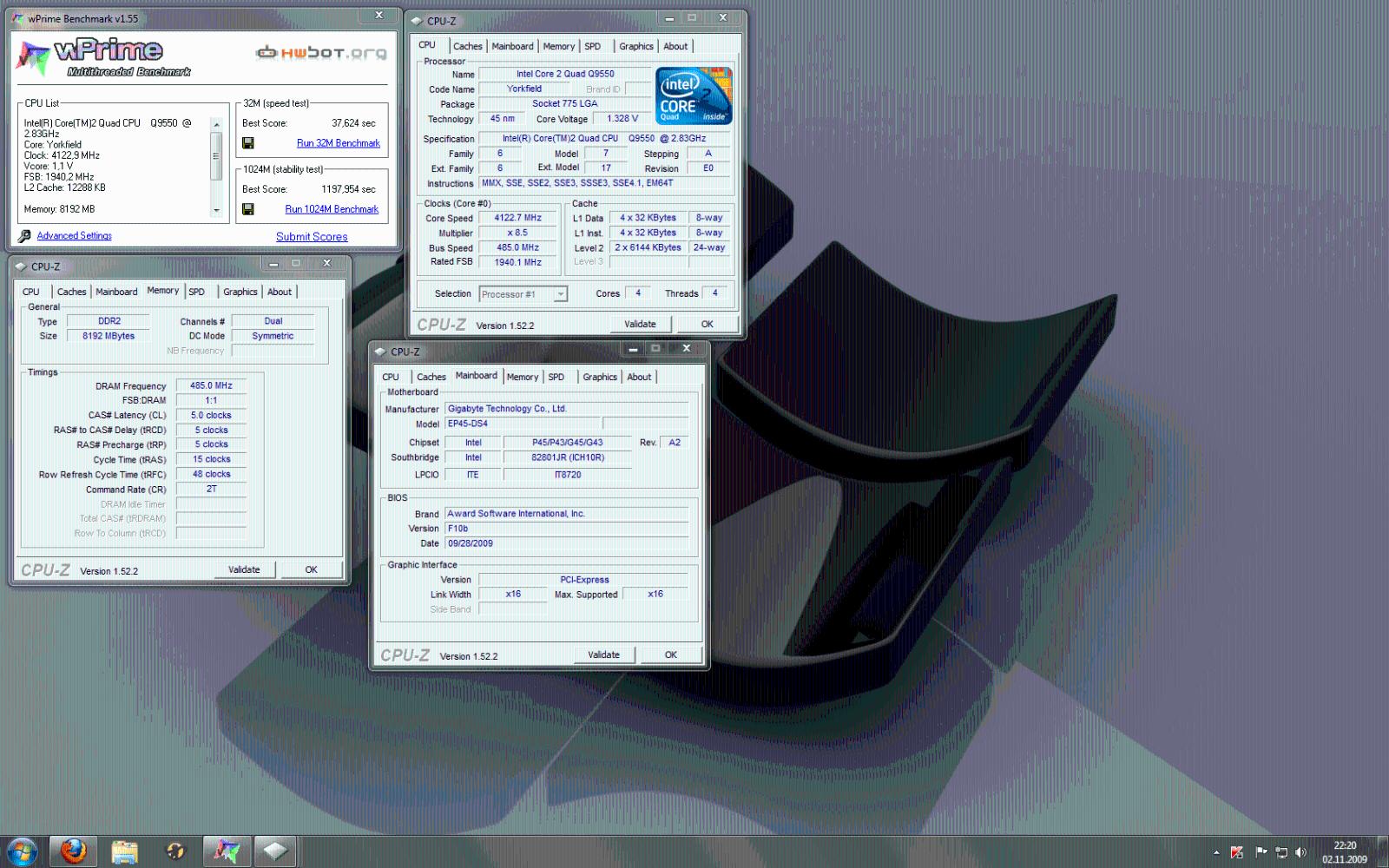Click the Intel Core 2 Quad logo in CPU-Z

[694, 95]
